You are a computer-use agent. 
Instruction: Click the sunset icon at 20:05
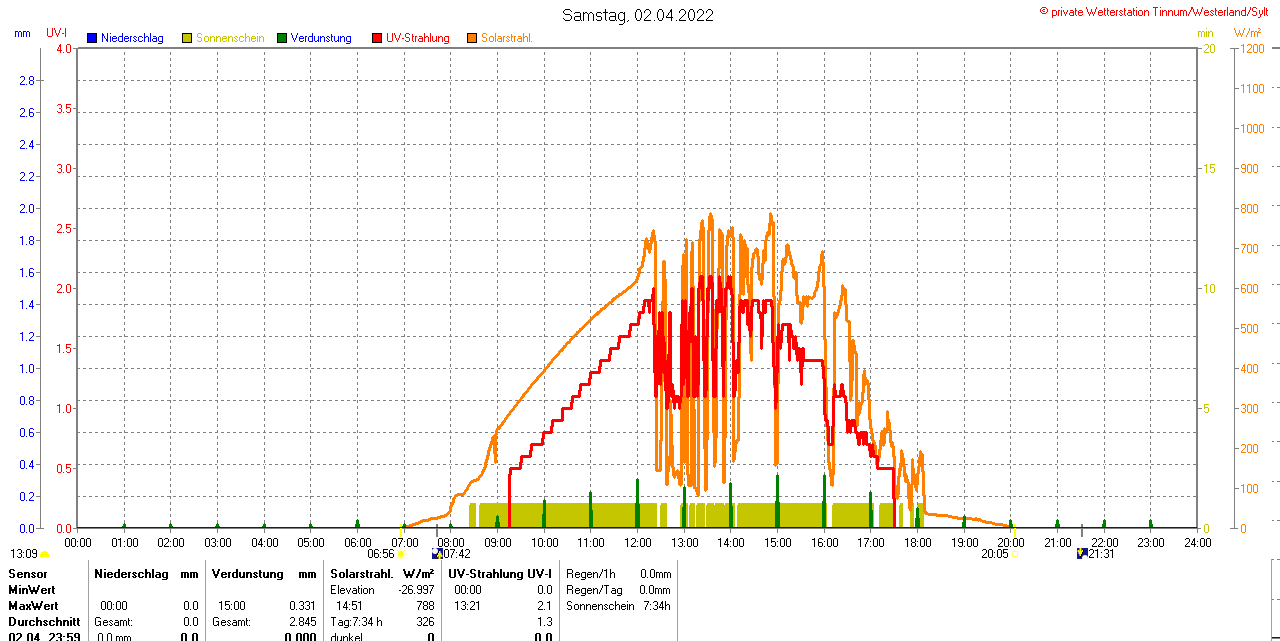point(1014,554)
